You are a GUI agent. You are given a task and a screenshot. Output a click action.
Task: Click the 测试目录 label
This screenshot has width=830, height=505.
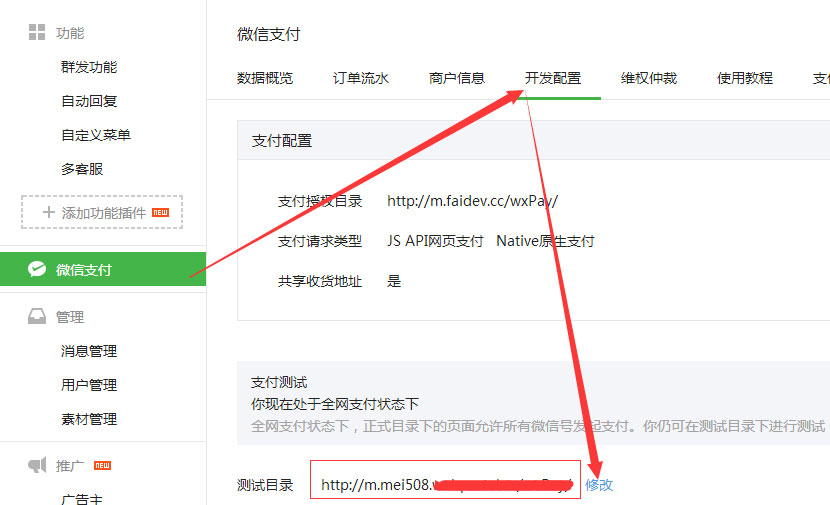coord(265,485)
